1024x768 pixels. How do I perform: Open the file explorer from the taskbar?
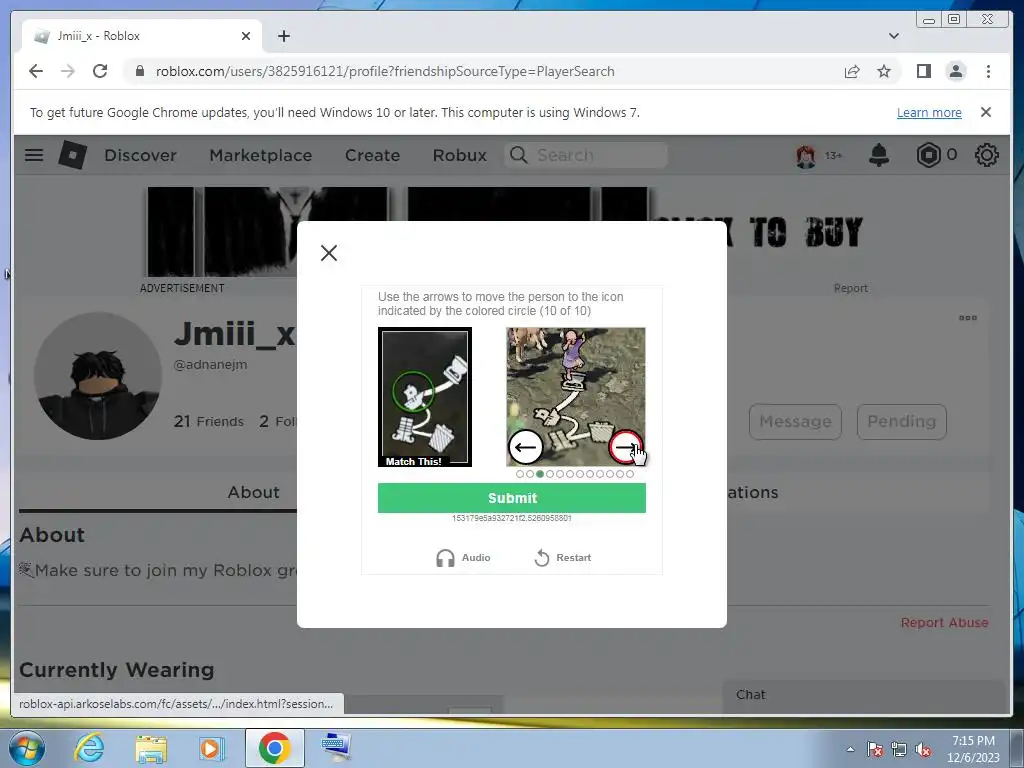click(x=151, y=748)
